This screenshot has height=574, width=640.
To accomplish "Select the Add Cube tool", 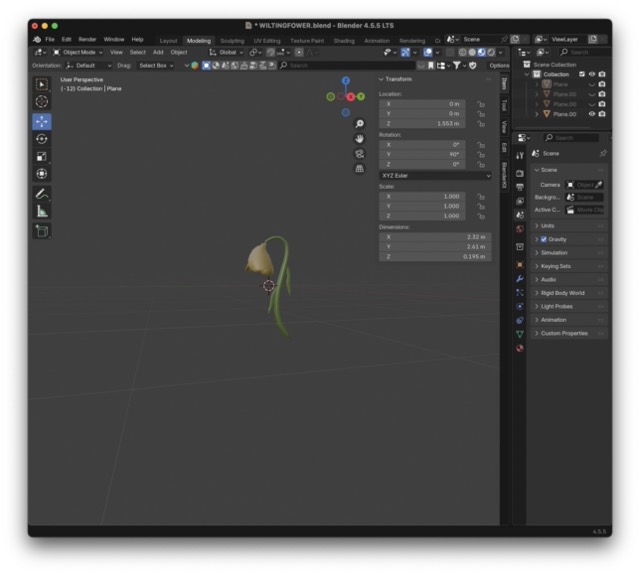I will click(x=42, y=231).
